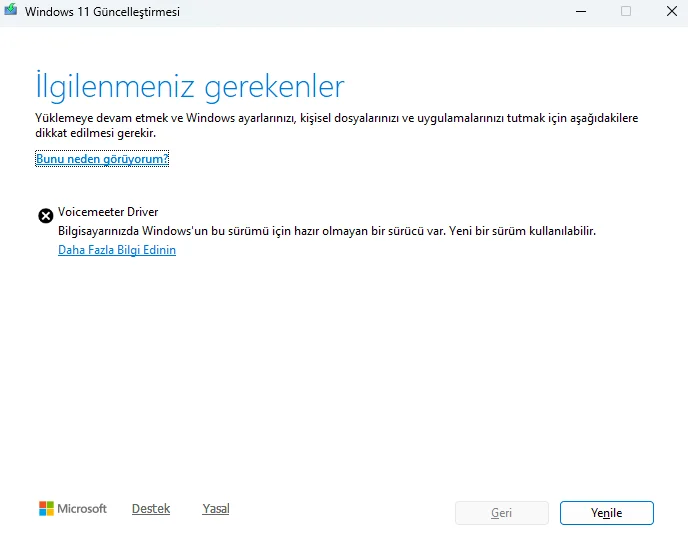Click the Geri button
688x543 pixels.
pos(502,513)
